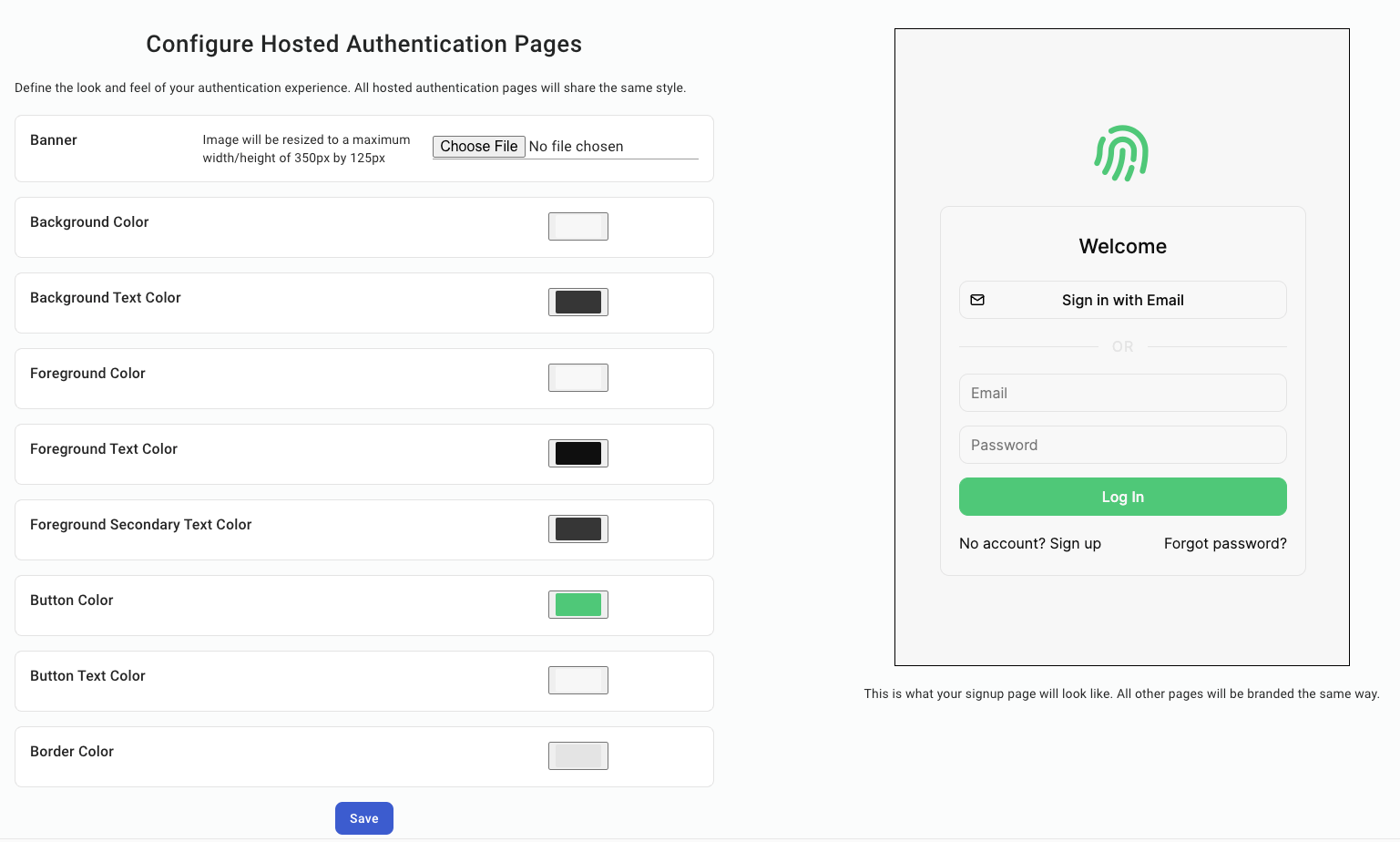This screenshot has height=842, width=1400.
Task: Click Sign in with Email button
Action: [1123, 300]
